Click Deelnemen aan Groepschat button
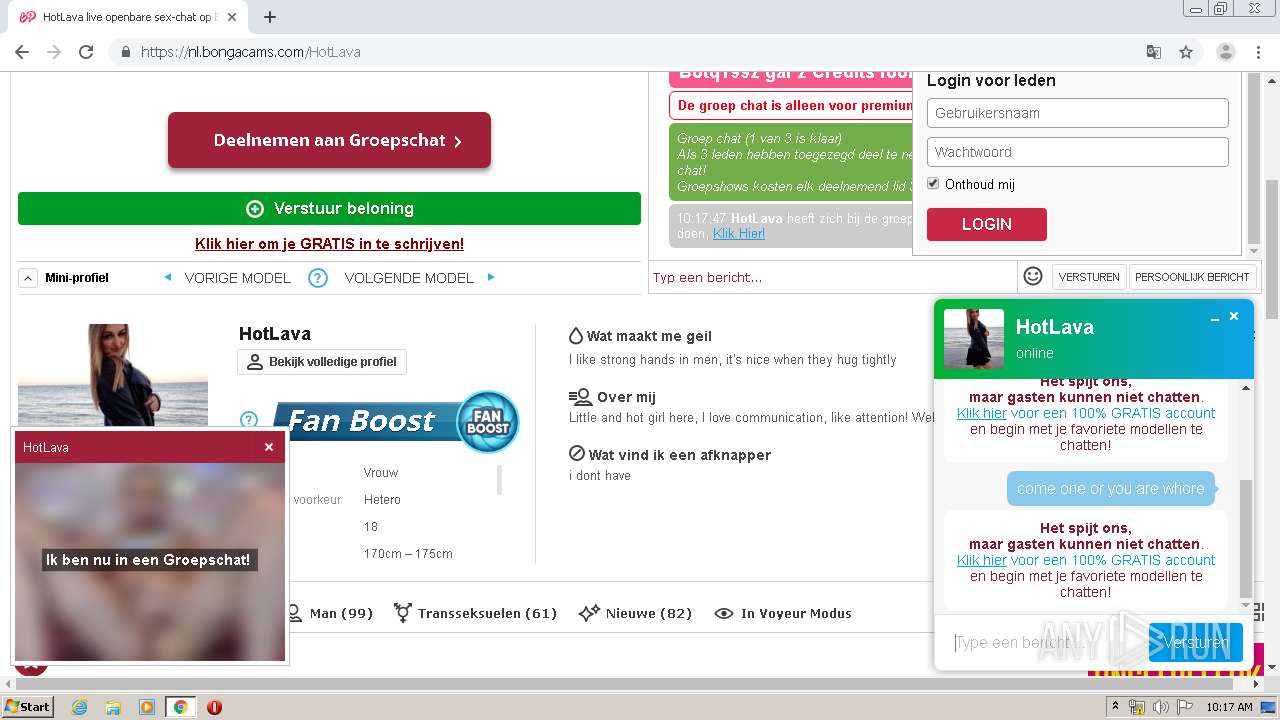 pos(329,140)
